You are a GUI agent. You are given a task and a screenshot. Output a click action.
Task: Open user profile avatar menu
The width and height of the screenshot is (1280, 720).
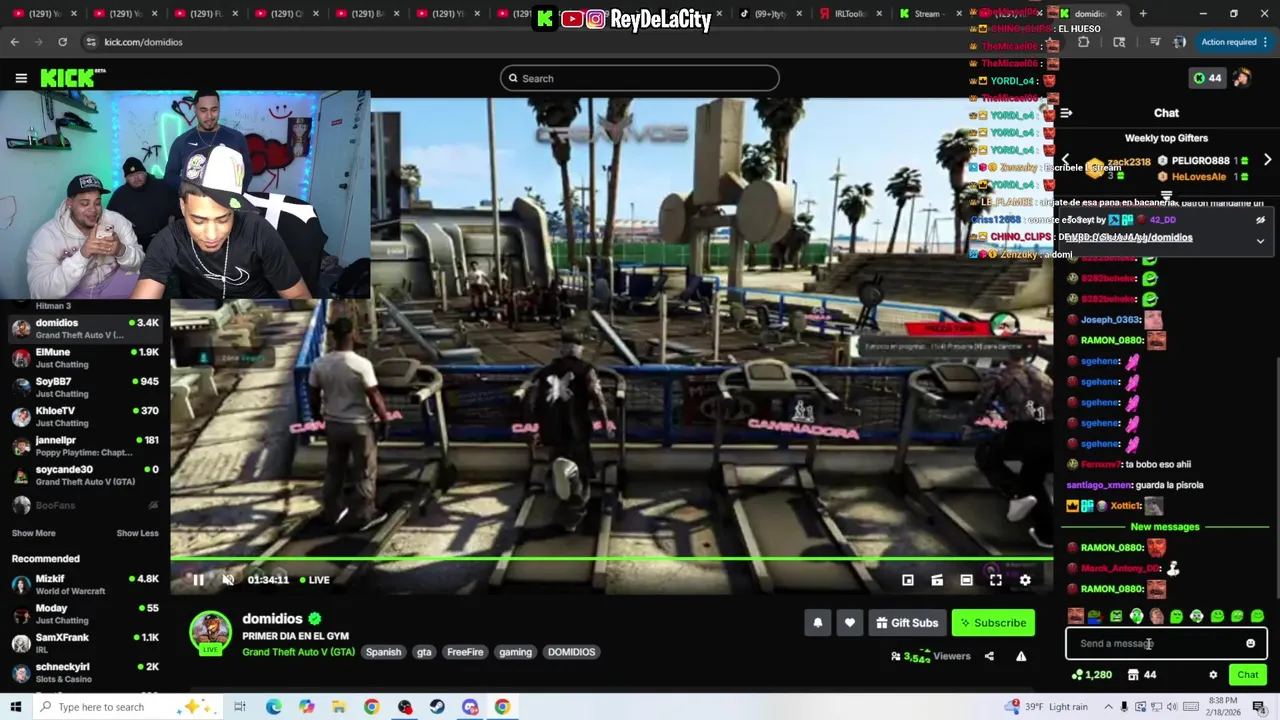[x=1242, y=78]
